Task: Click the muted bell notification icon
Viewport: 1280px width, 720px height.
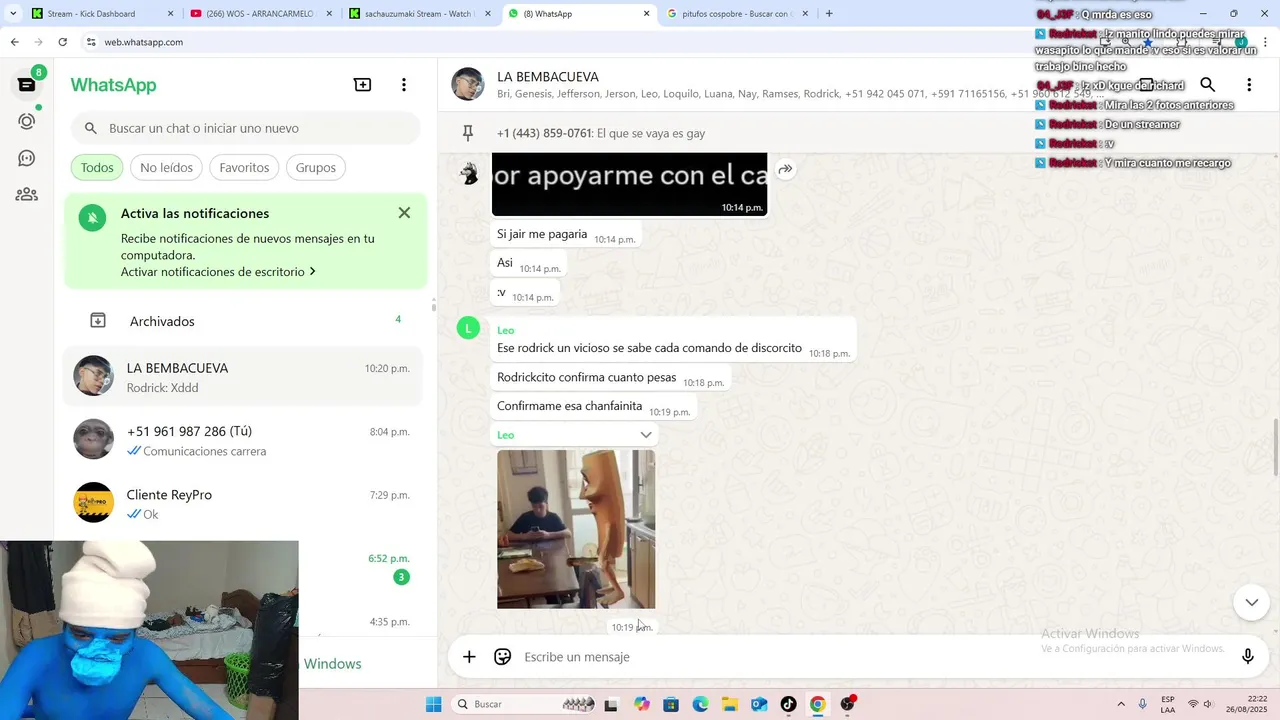Action: tap(92, 217)
